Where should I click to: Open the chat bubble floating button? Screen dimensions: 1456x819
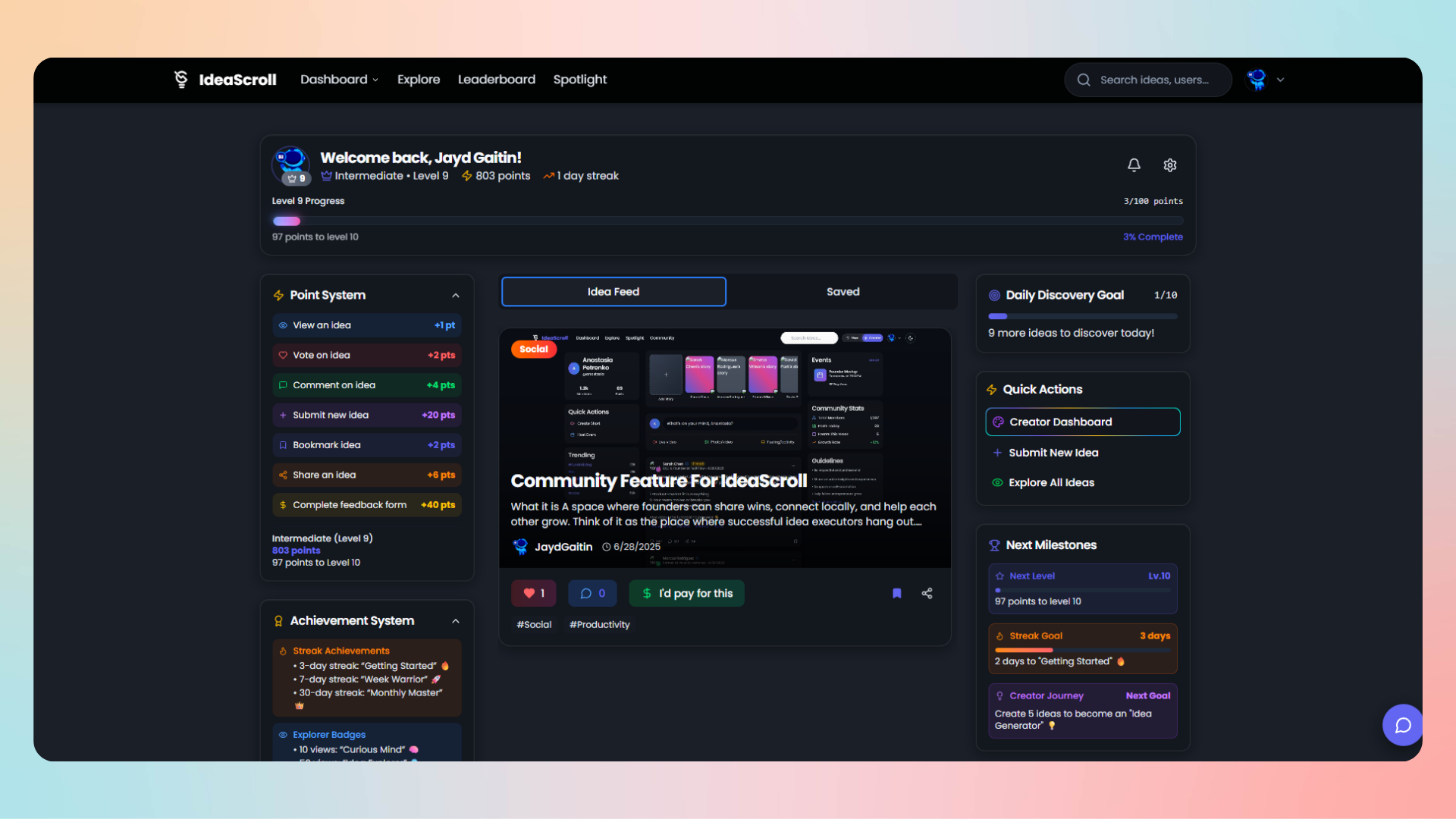[1403, 725]
